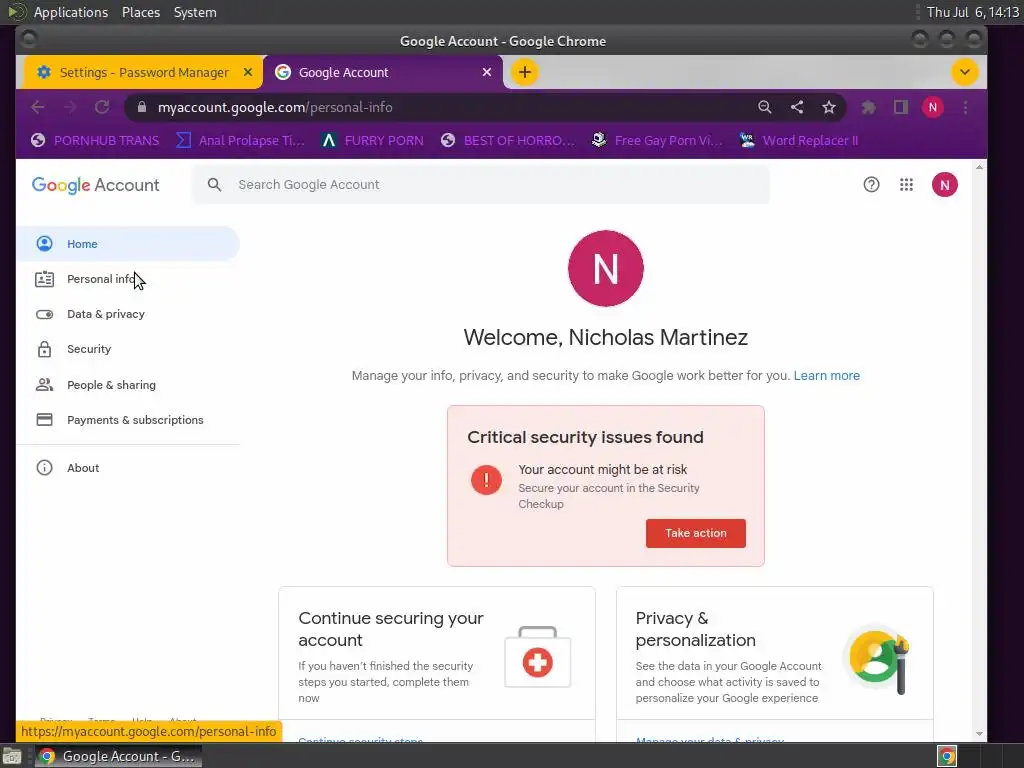Open the help question-mark icon

[x=871, y=185]
